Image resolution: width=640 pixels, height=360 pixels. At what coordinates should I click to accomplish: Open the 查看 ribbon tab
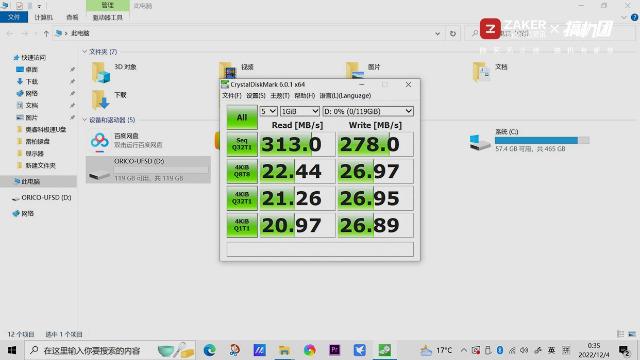coord(72,17)
